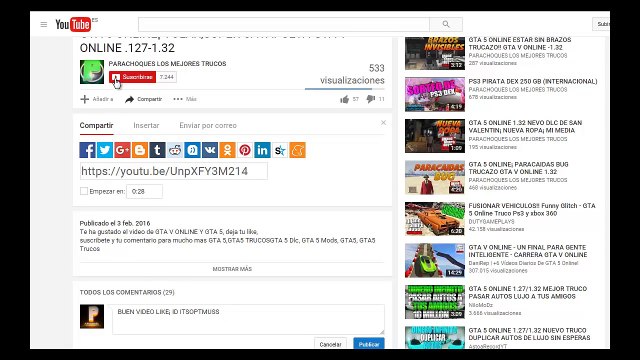Go to the YouTube home logo

(x=73, y=24)
